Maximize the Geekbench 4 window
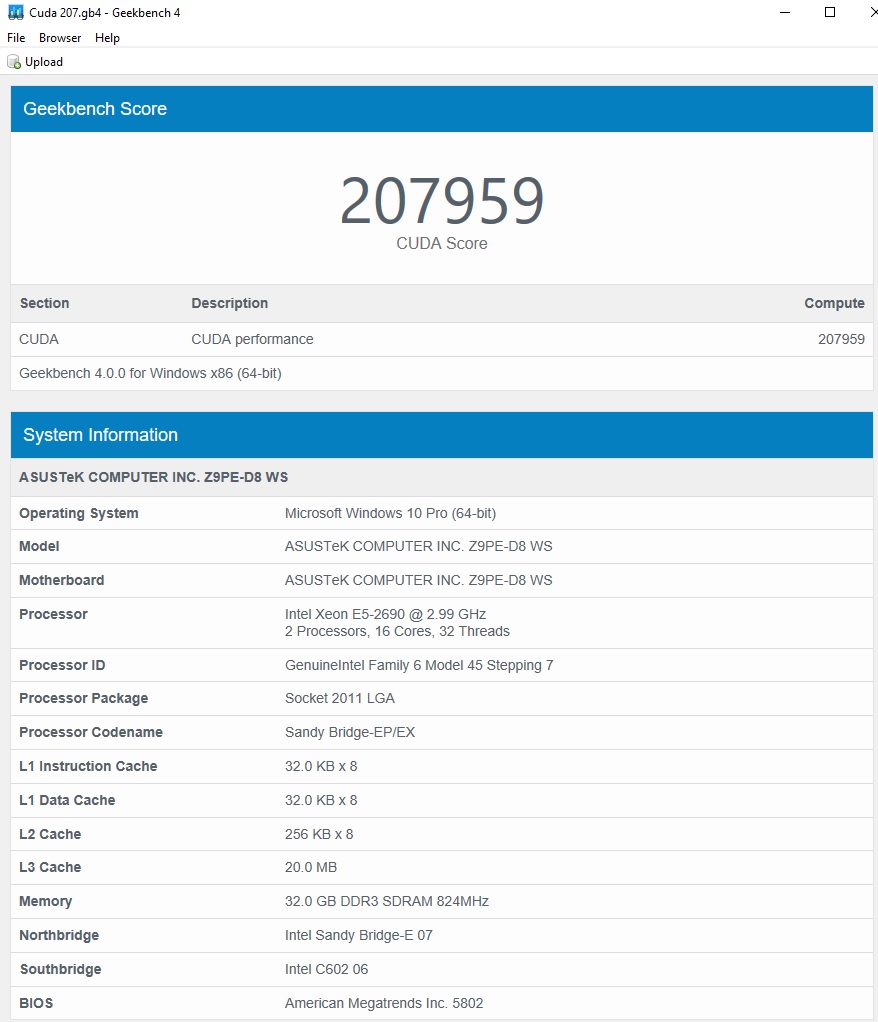This screenshot has height=1022, width=878. (830, 12)
